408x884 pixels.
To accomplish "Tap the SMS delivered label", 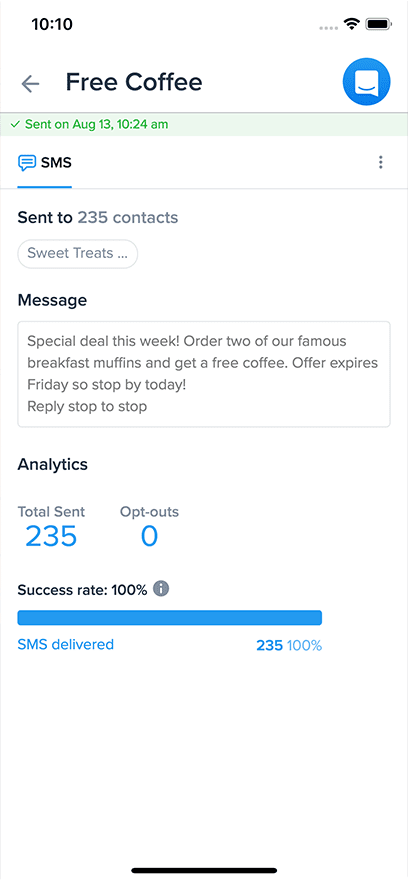I will (65, 644).
